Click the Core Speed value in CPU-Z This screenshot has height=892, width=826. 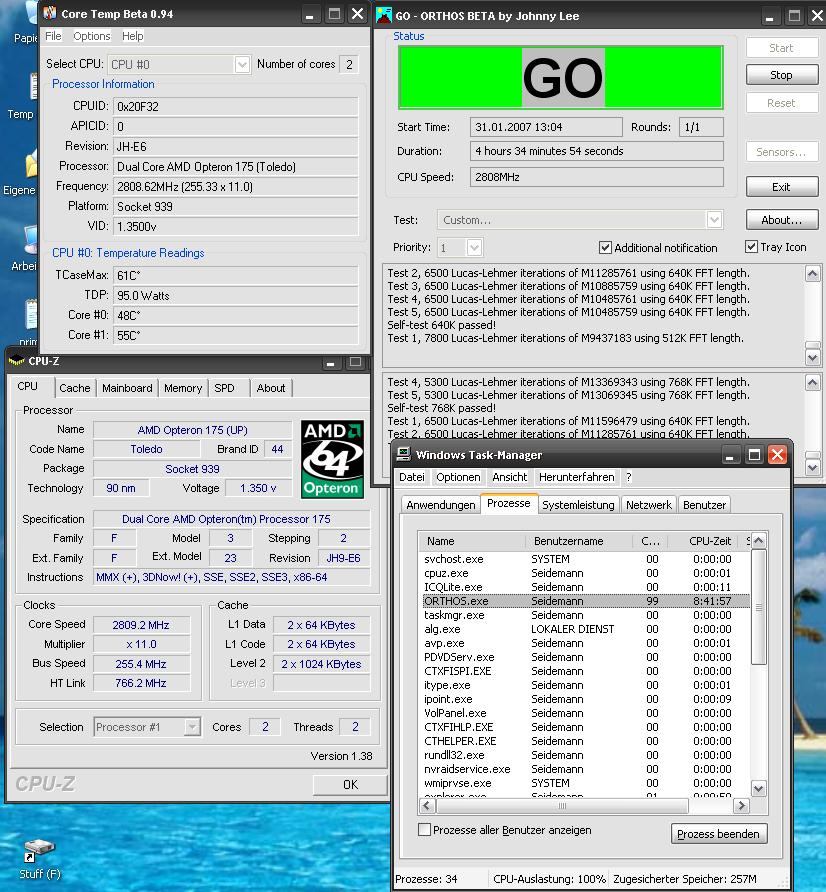click(x=141, y=625)
